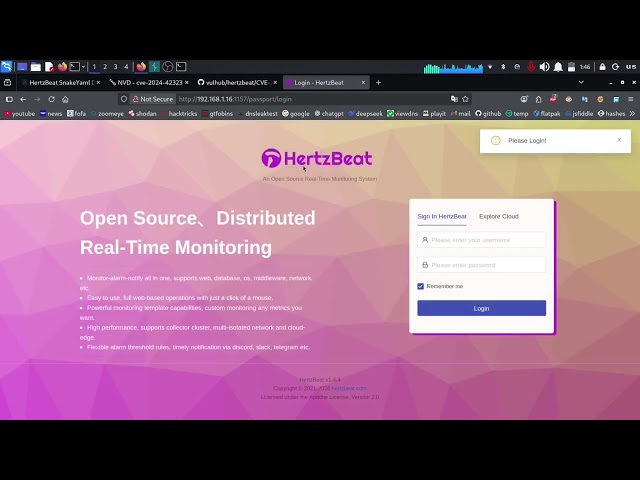Viewport: 640px width, 480px height.
Task: Open the Bluetooth tray icon
Action: tap(503, 67)
